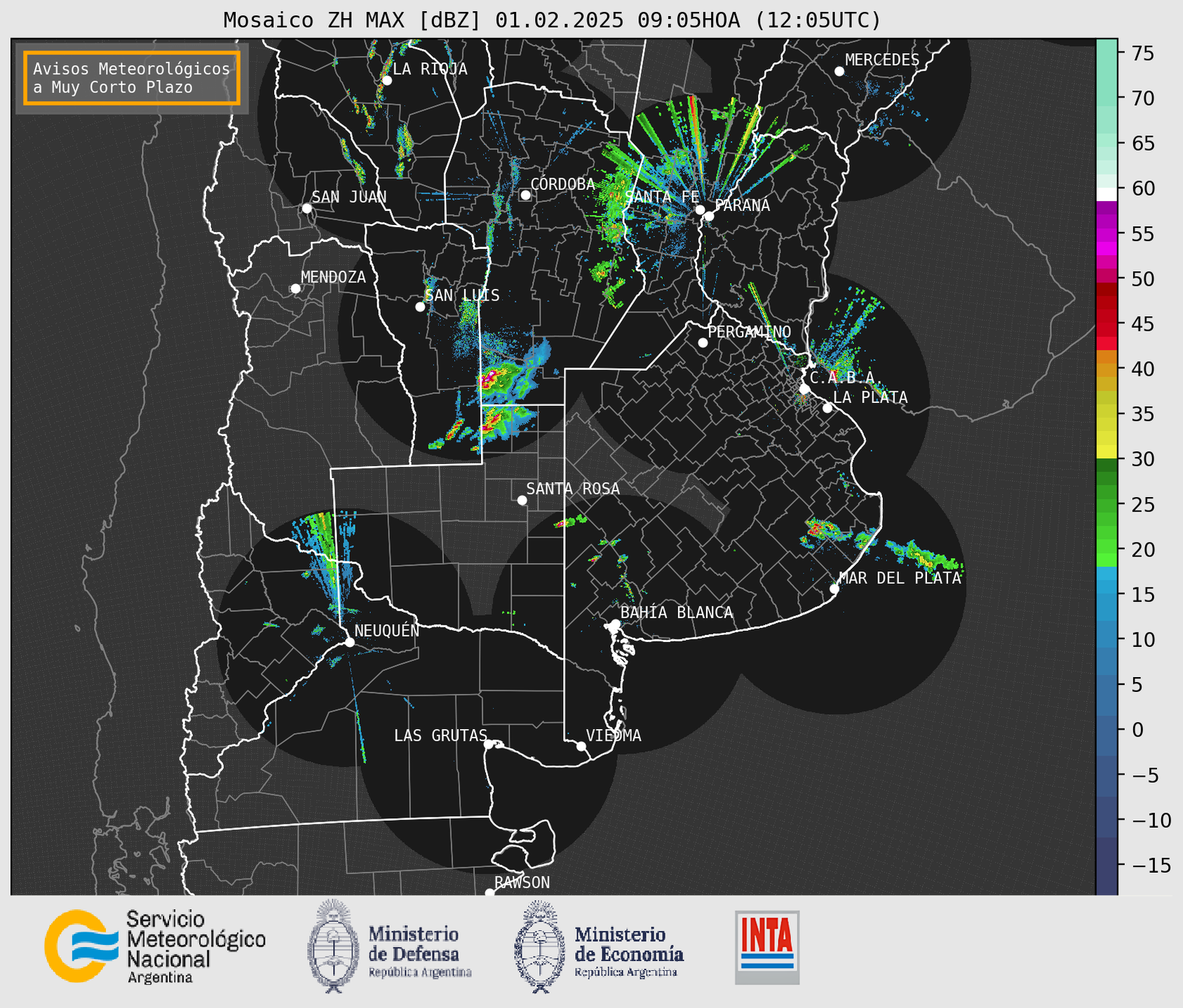Click the 30 dBZ yellow band on color scale
The width and height of the screenshot is (1183, 1008).
coord(1107,452)
